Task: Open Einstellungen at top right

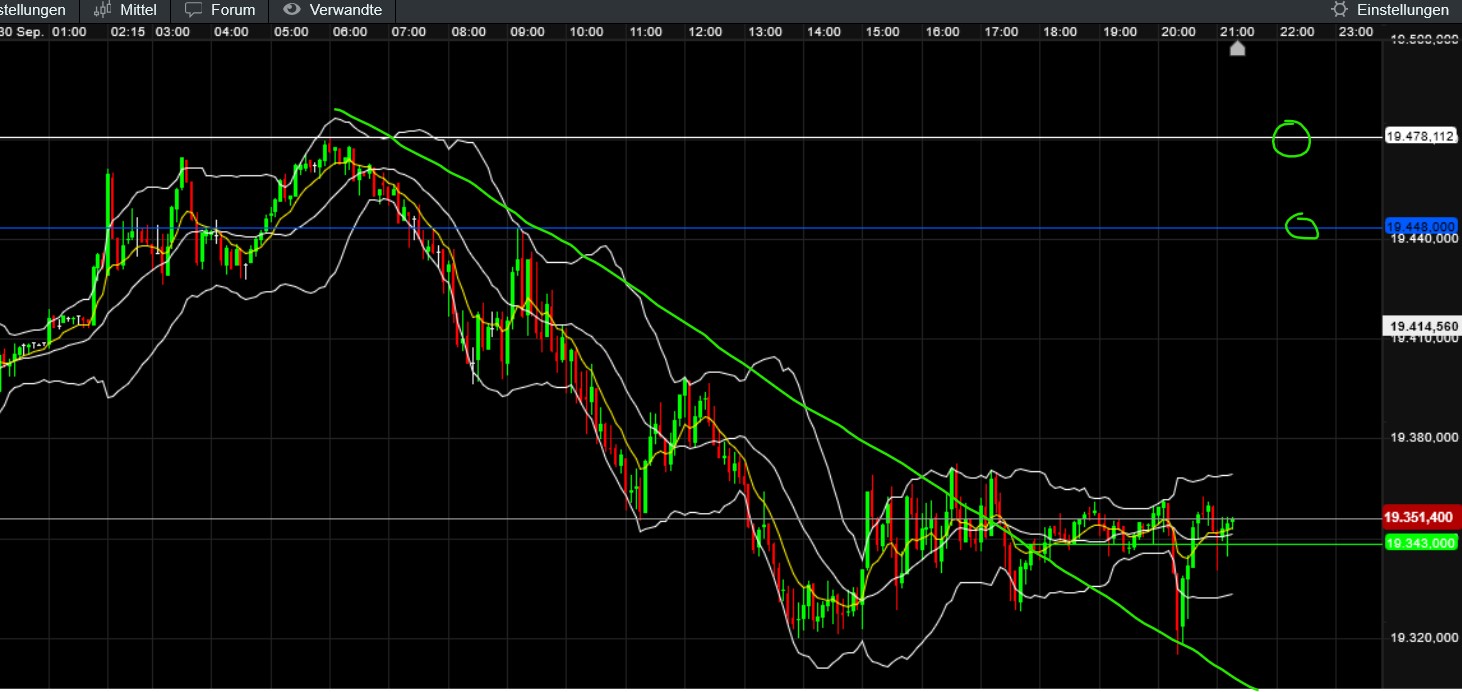Action: 1390,10
